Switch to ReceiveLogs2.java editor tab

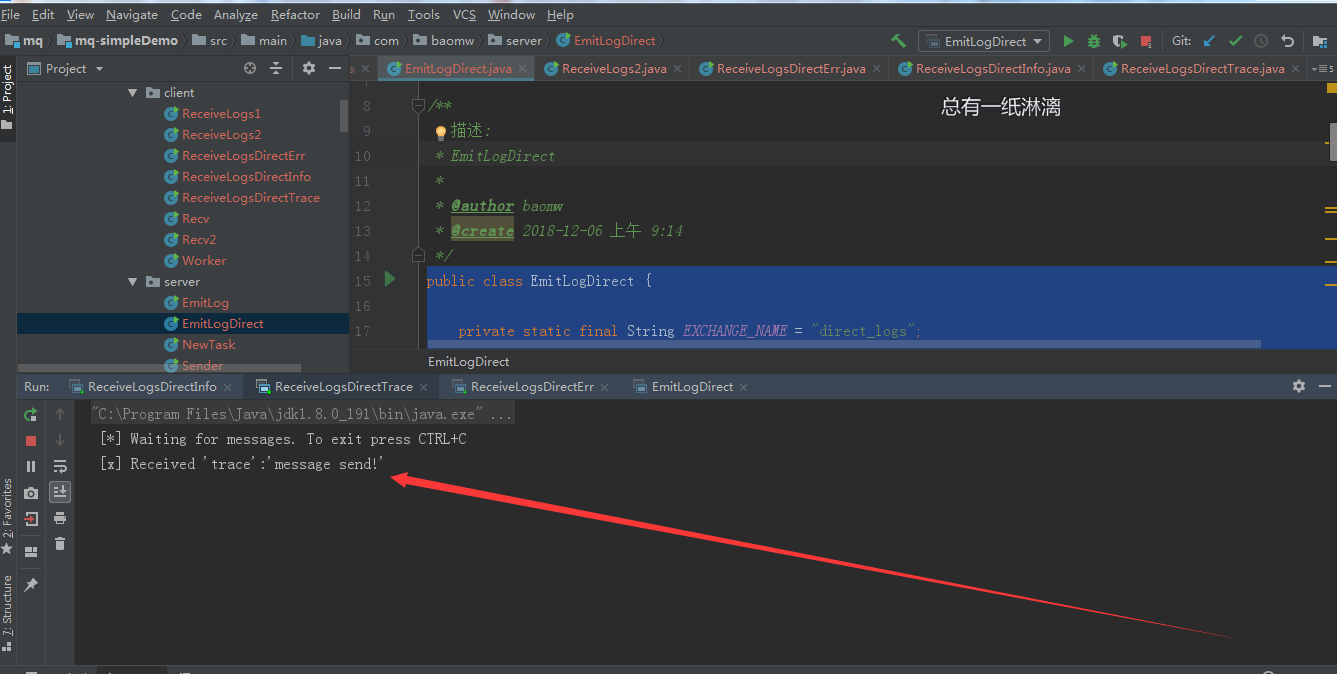[614, 69]
